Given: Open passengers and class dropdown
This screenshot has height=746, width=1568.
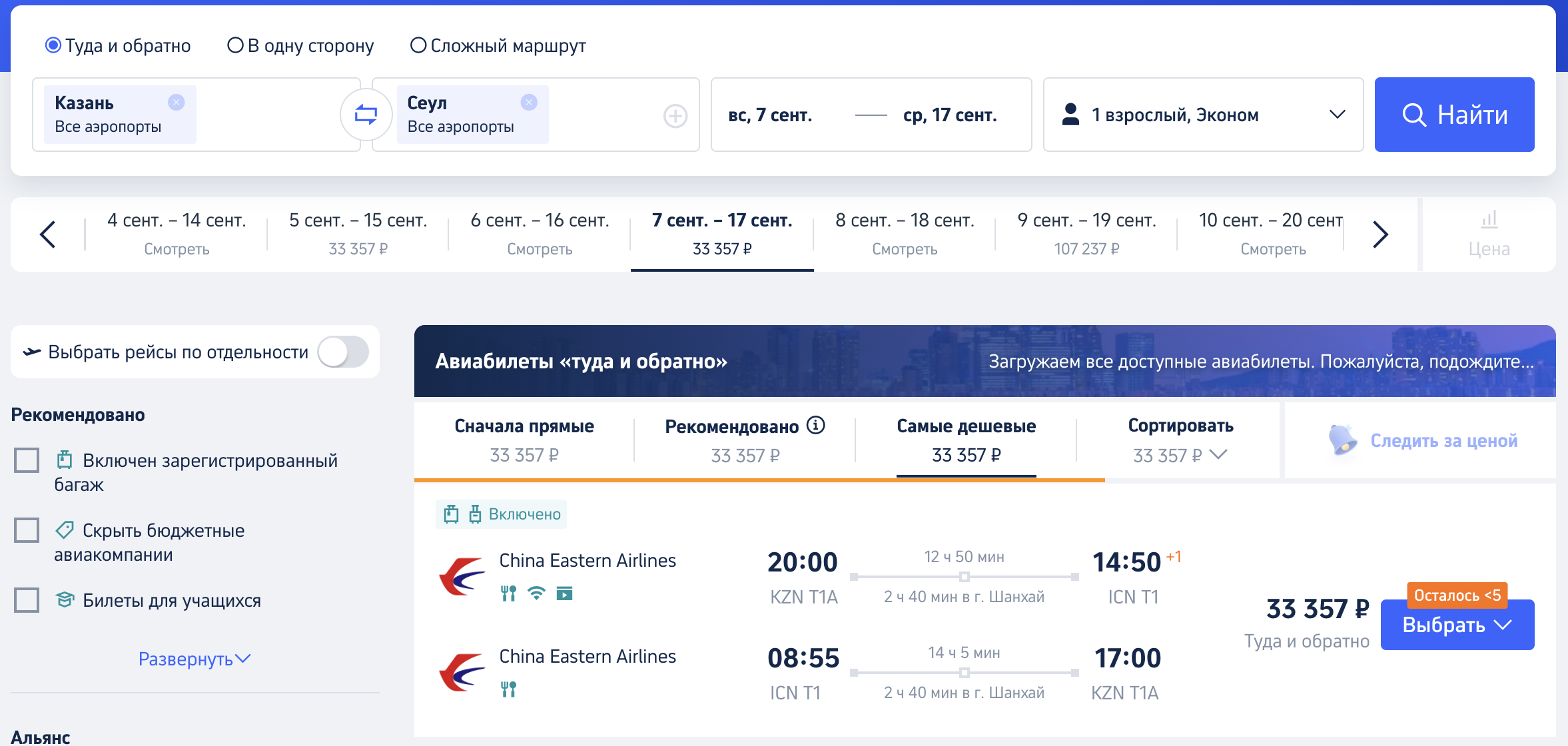Looking at the screenshot, I should (x=1204, y=115).
